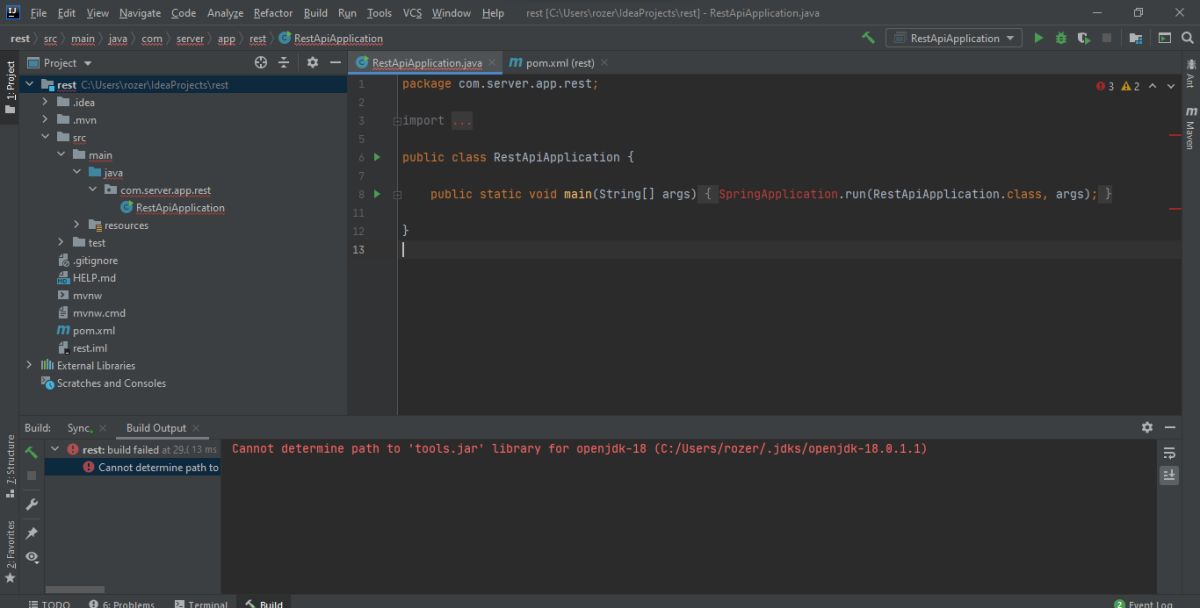Open Search Everywhere with the magnifier icon
This screenshot has height=608, width=1200.
1188,38
